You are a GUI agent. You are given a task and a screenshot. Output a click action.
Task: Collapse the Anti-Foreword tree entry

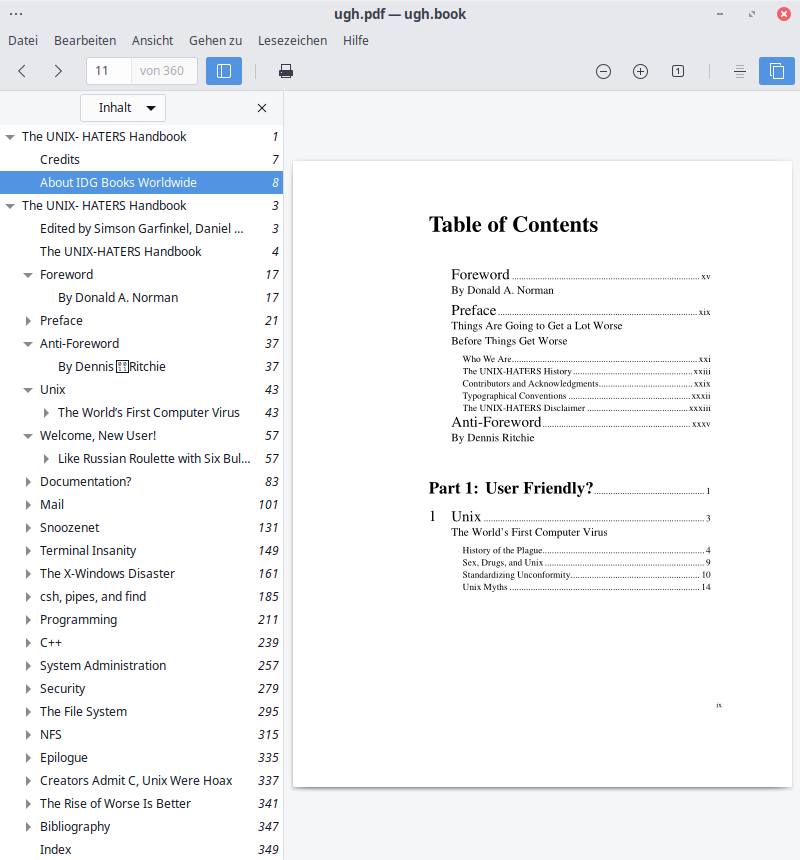pyautogui.click(x=28, y=344)
